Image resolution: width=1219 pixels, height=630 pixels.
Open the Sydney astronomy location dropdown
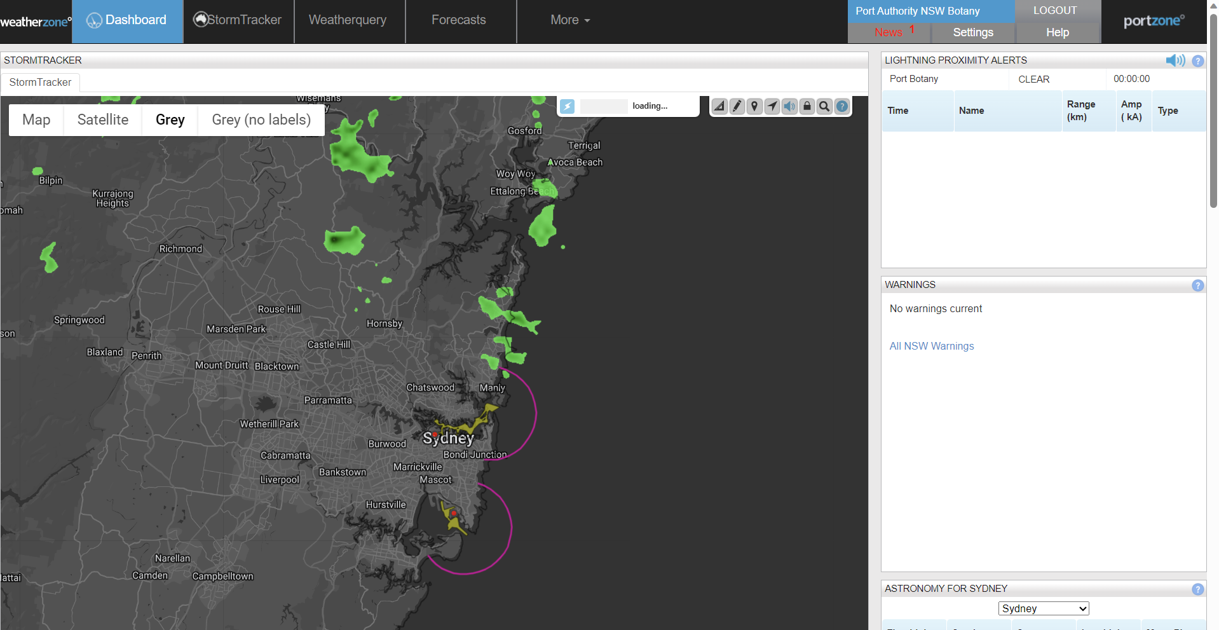click(x=1043, y=608)
